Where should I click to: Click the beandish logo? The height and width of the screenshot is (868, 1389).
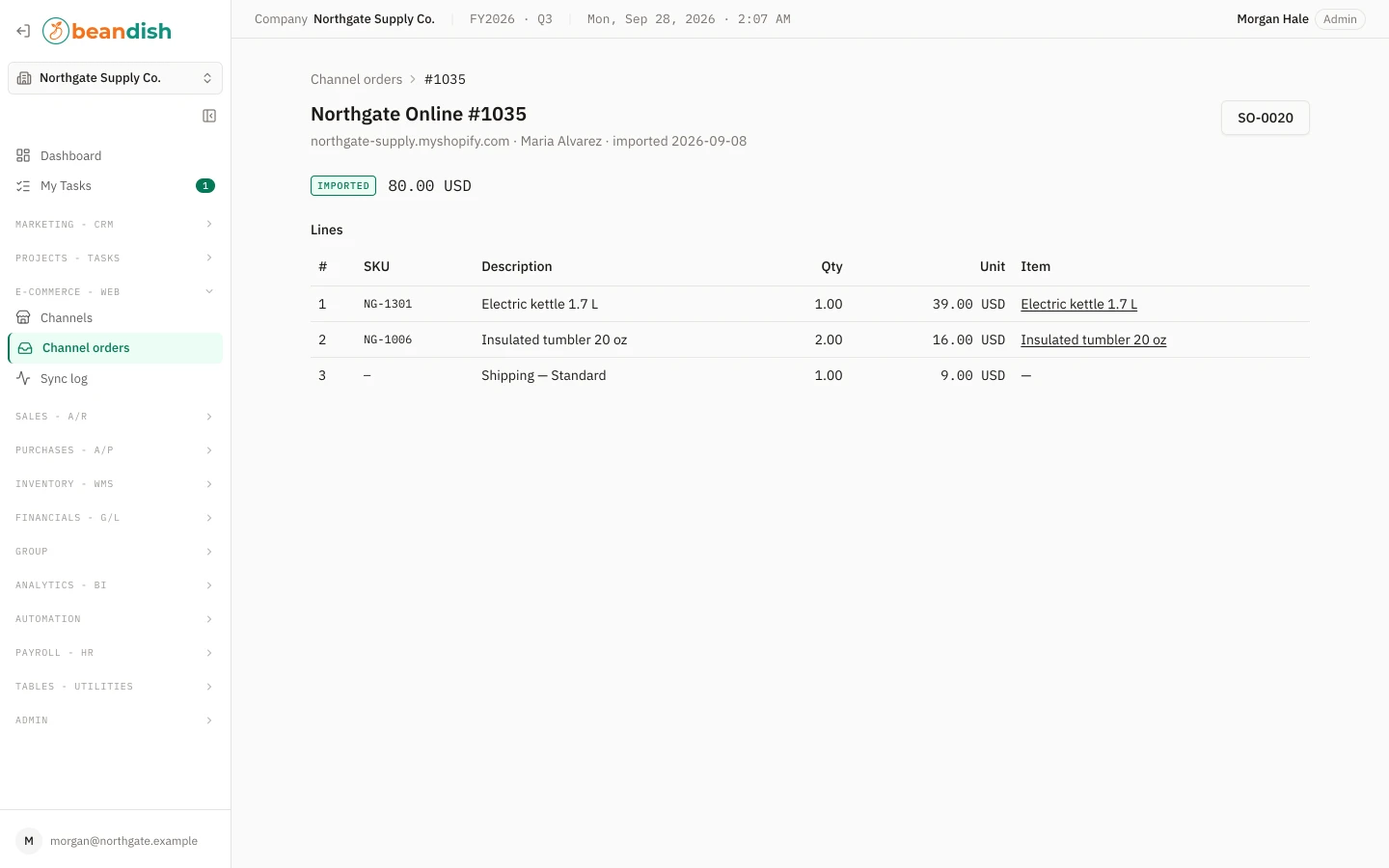click(x=107, y=31)
